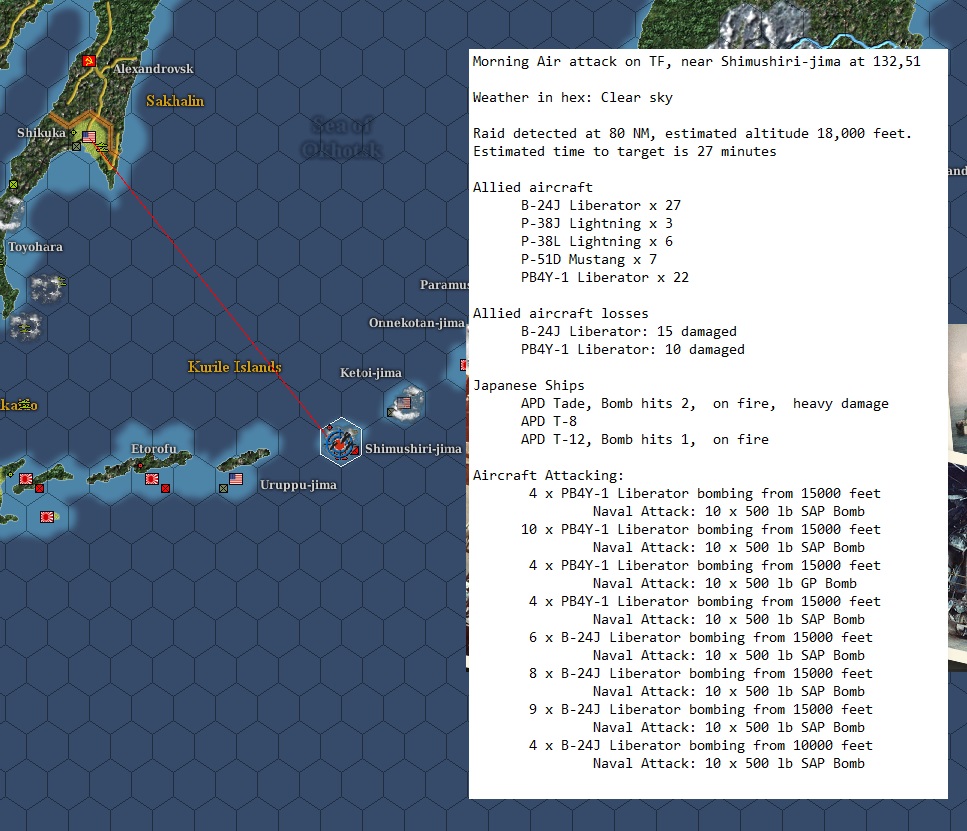Click the small yellow-green dot marker next to Shikuka label
The image size is (967, 831).
click(x=73, y=133)
